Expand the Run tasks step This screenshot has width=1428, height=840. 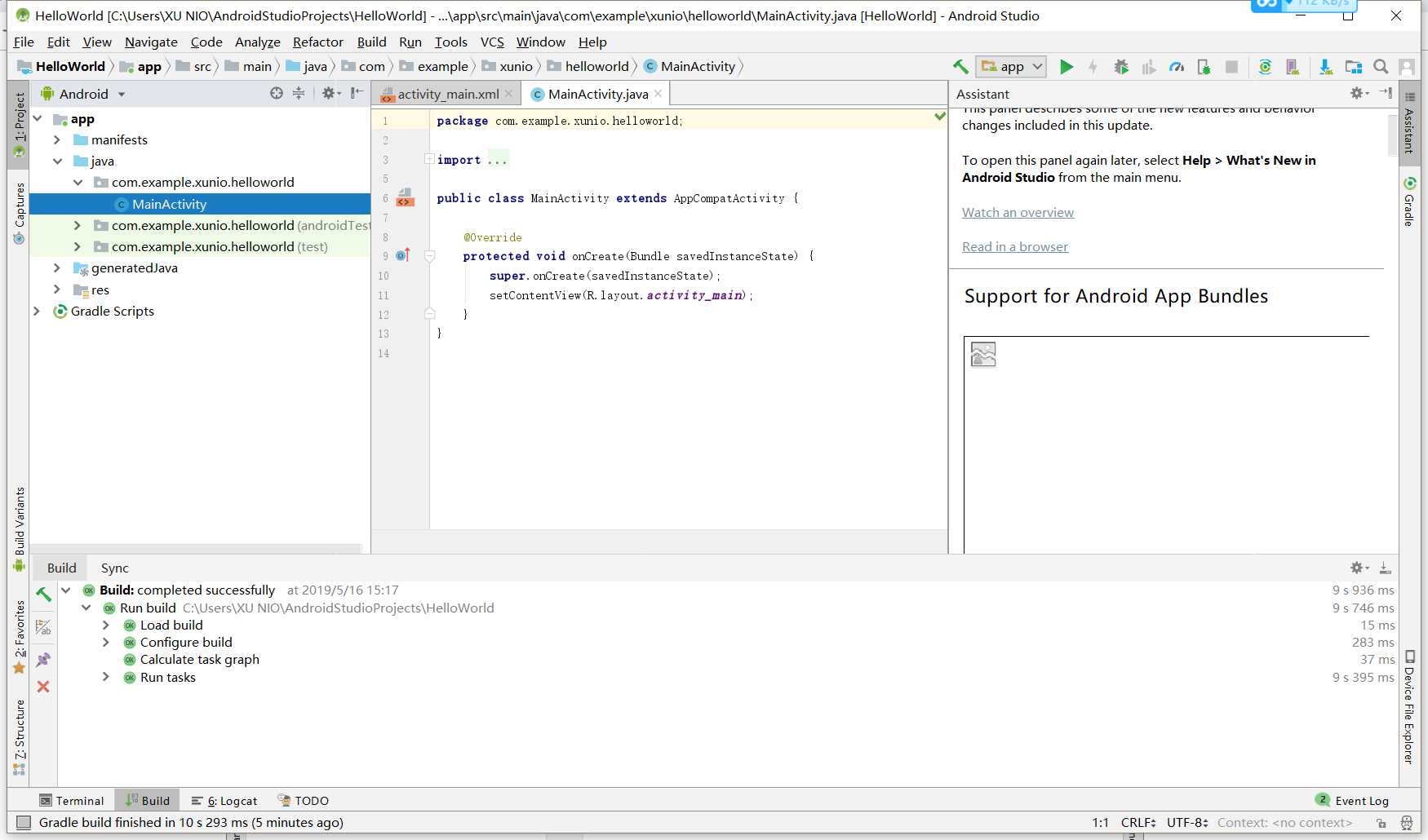tap(106, 677)
